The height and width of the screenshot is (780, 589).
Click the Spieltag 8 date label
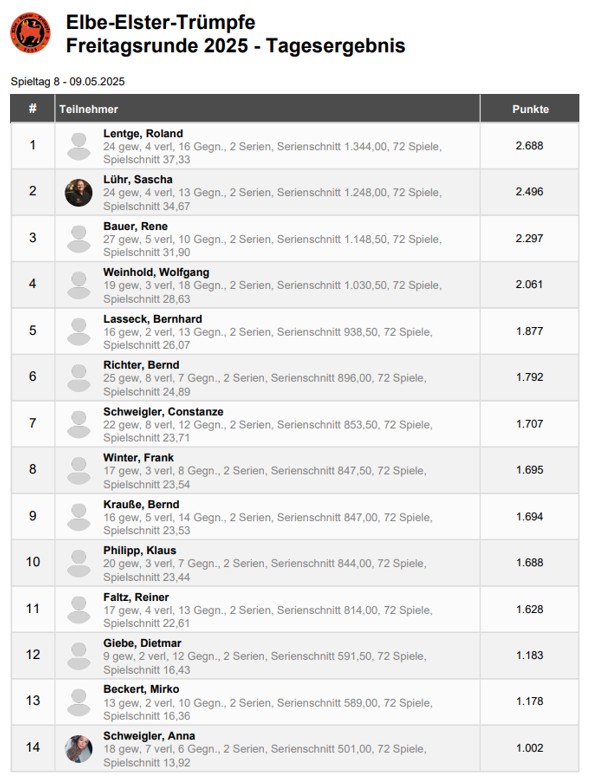pos(68,82)
